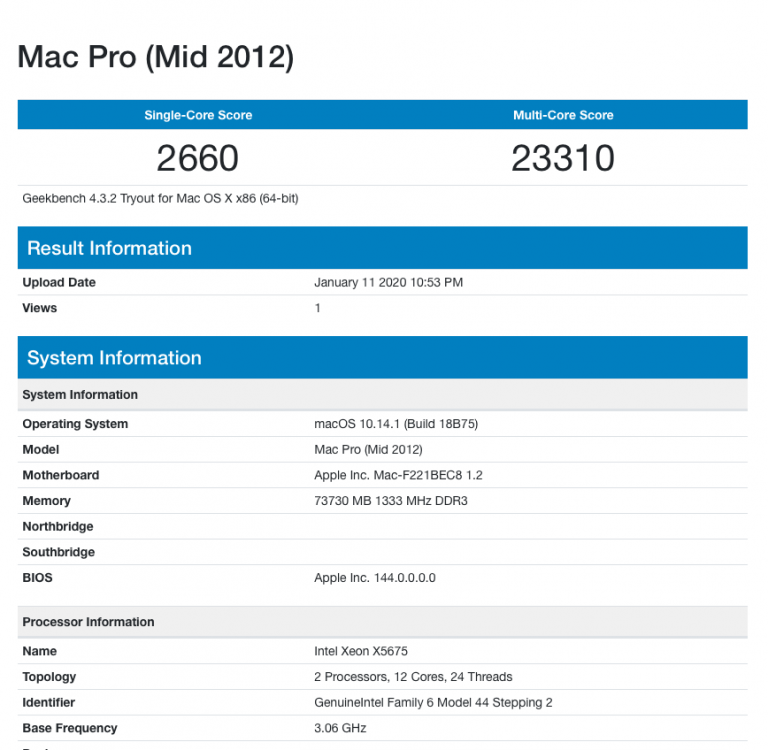Select the '73730 MB 1333 MHz DDR3' value
768x750 pixels.
tap(391, 501)
